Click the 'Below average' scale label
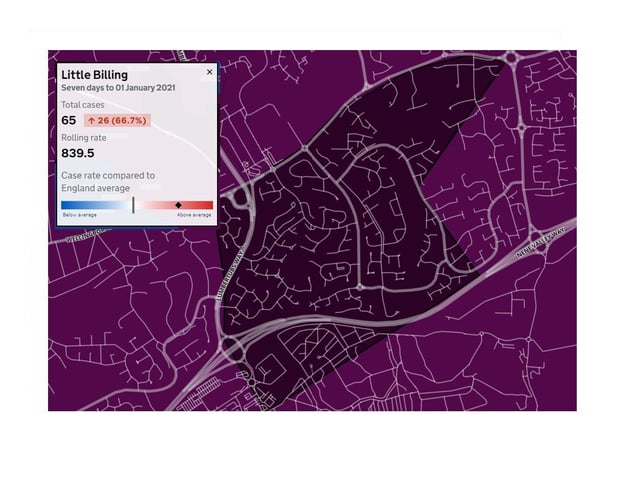This screenshot has height=480, width=640. click(80, 215)
